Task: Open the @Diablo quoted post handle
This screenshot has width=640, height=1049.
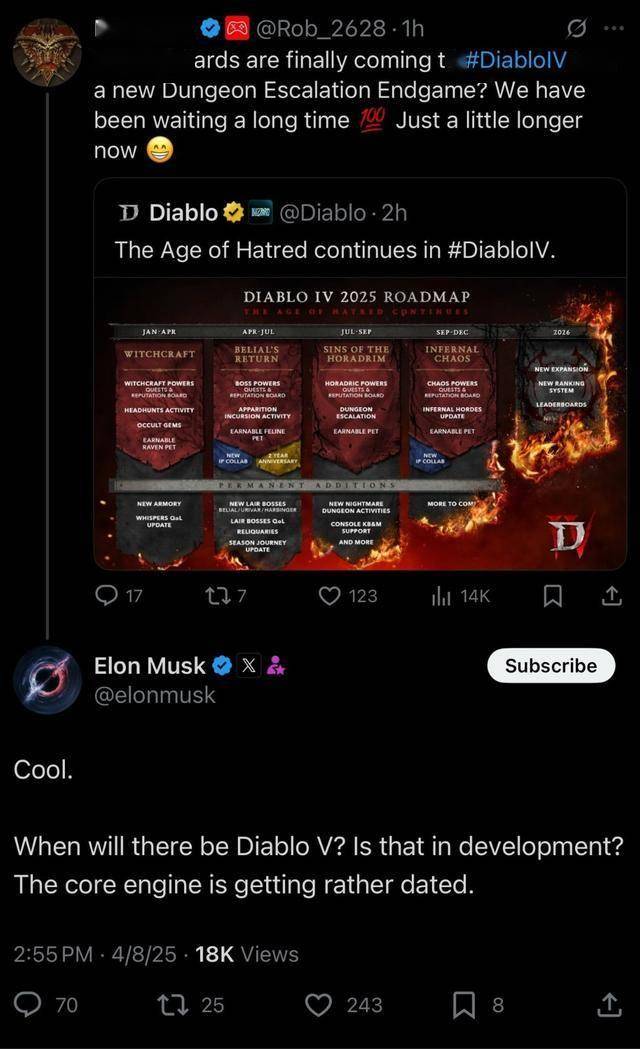Action: click(x=322, y=212)
